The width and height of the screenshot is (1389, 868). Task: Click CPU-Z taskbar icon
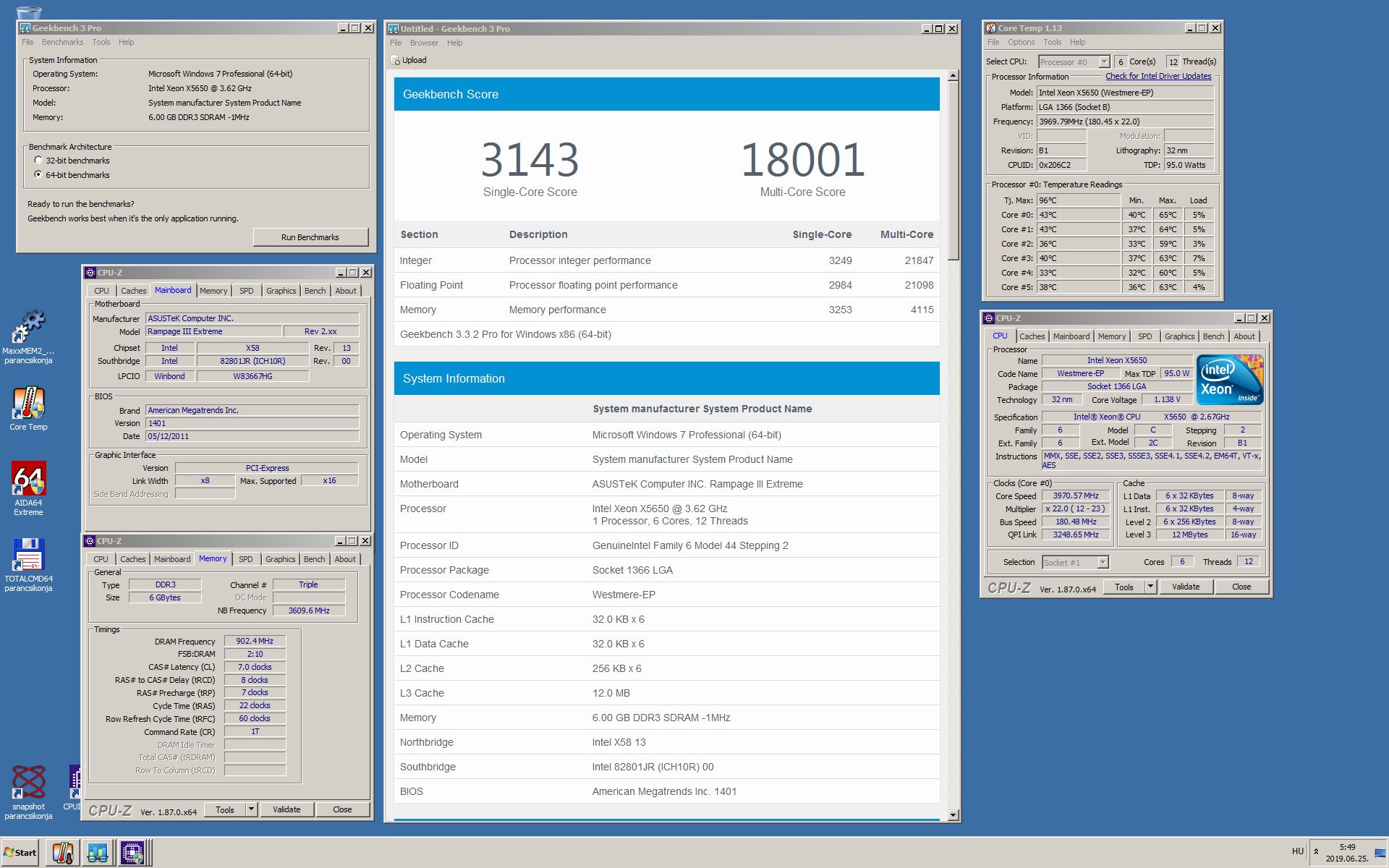132,853
